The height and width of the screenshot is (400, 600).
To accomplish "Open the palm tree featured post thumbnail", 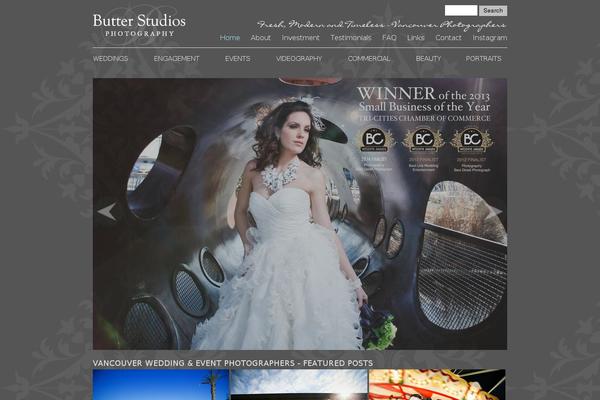I will click(x=161, y=384).
